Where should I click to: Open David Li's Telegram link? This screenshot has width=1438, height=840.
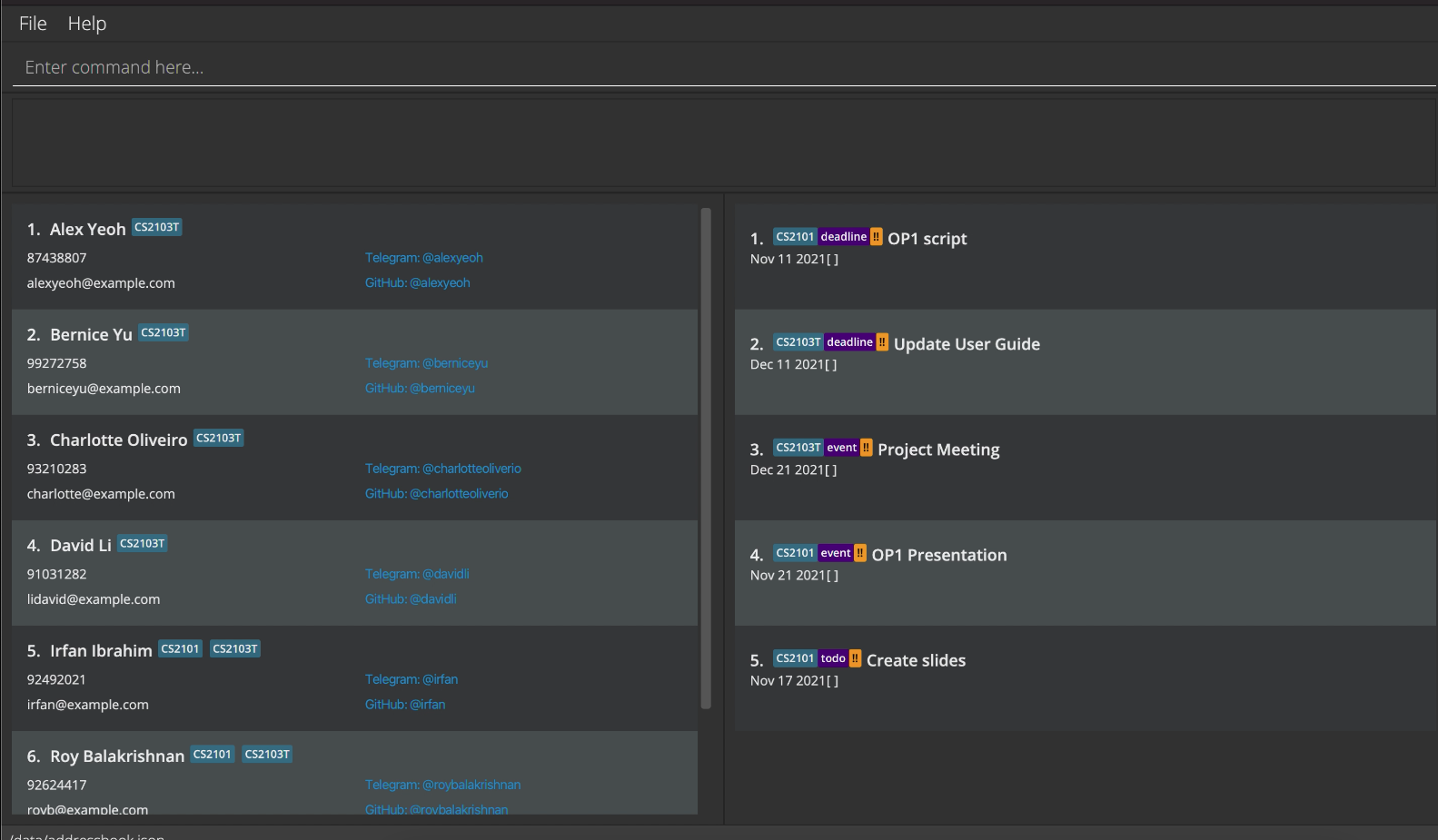(417, 574)
